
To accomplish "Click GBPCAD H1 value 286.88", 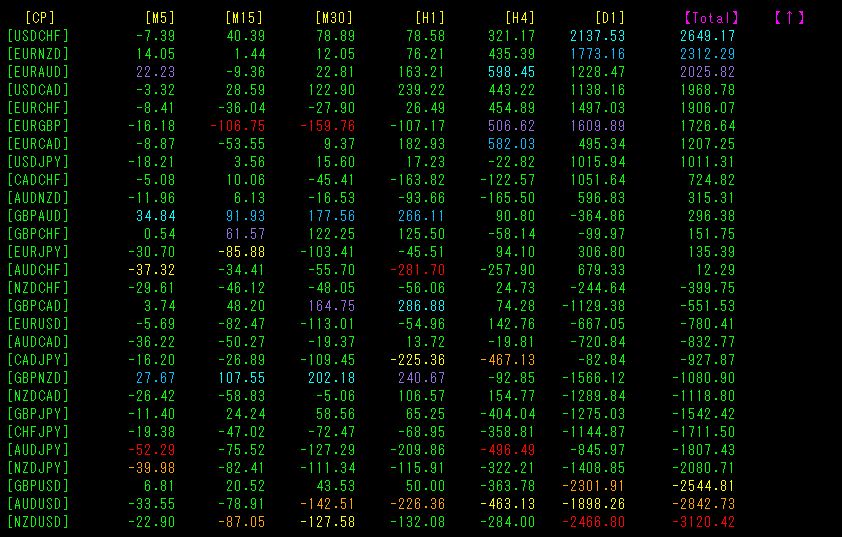I will [x=422, y=306].
